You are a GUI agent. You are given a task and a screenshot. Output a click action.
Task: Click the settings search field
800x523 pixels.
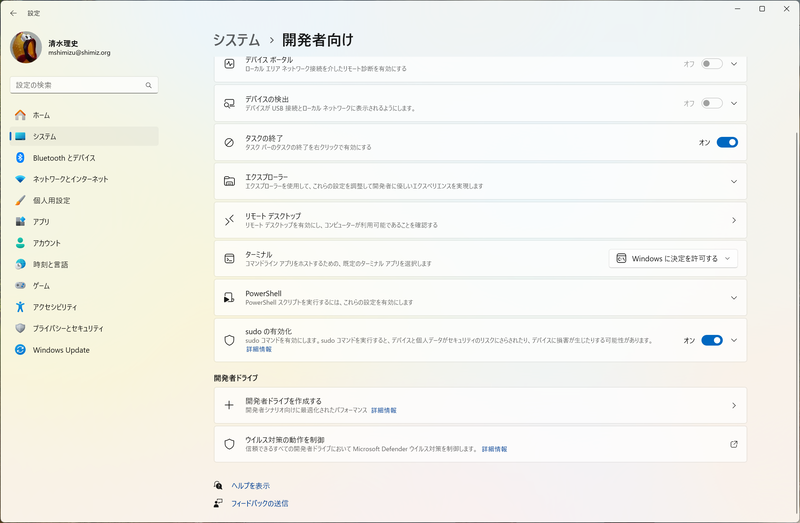click(84, 85)
